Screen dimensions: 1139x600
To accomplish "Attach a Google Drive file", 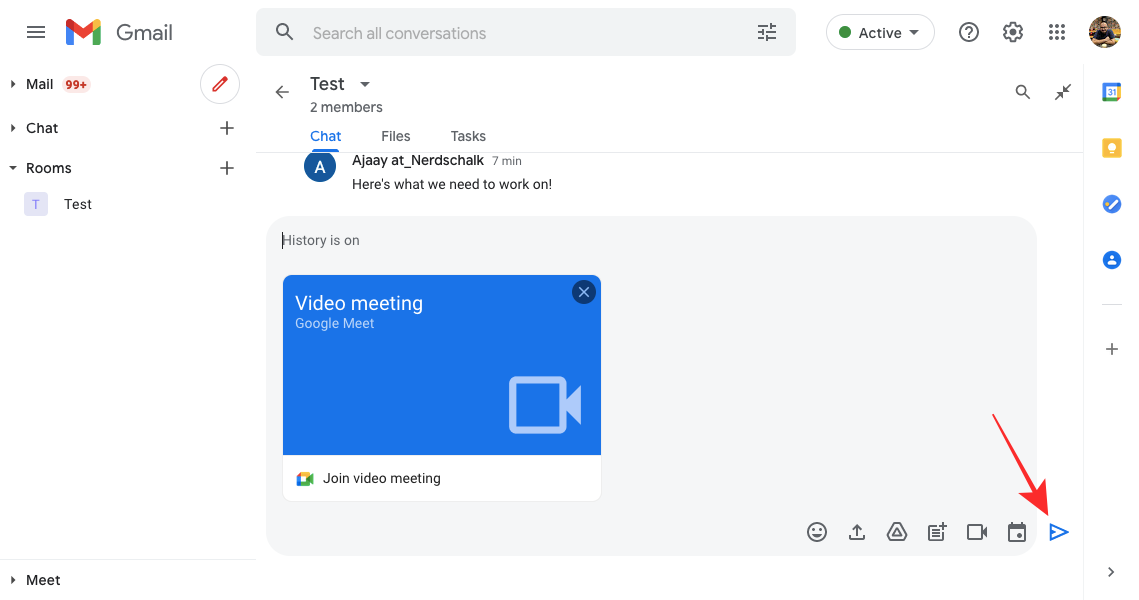I will (x=897, y=532).
